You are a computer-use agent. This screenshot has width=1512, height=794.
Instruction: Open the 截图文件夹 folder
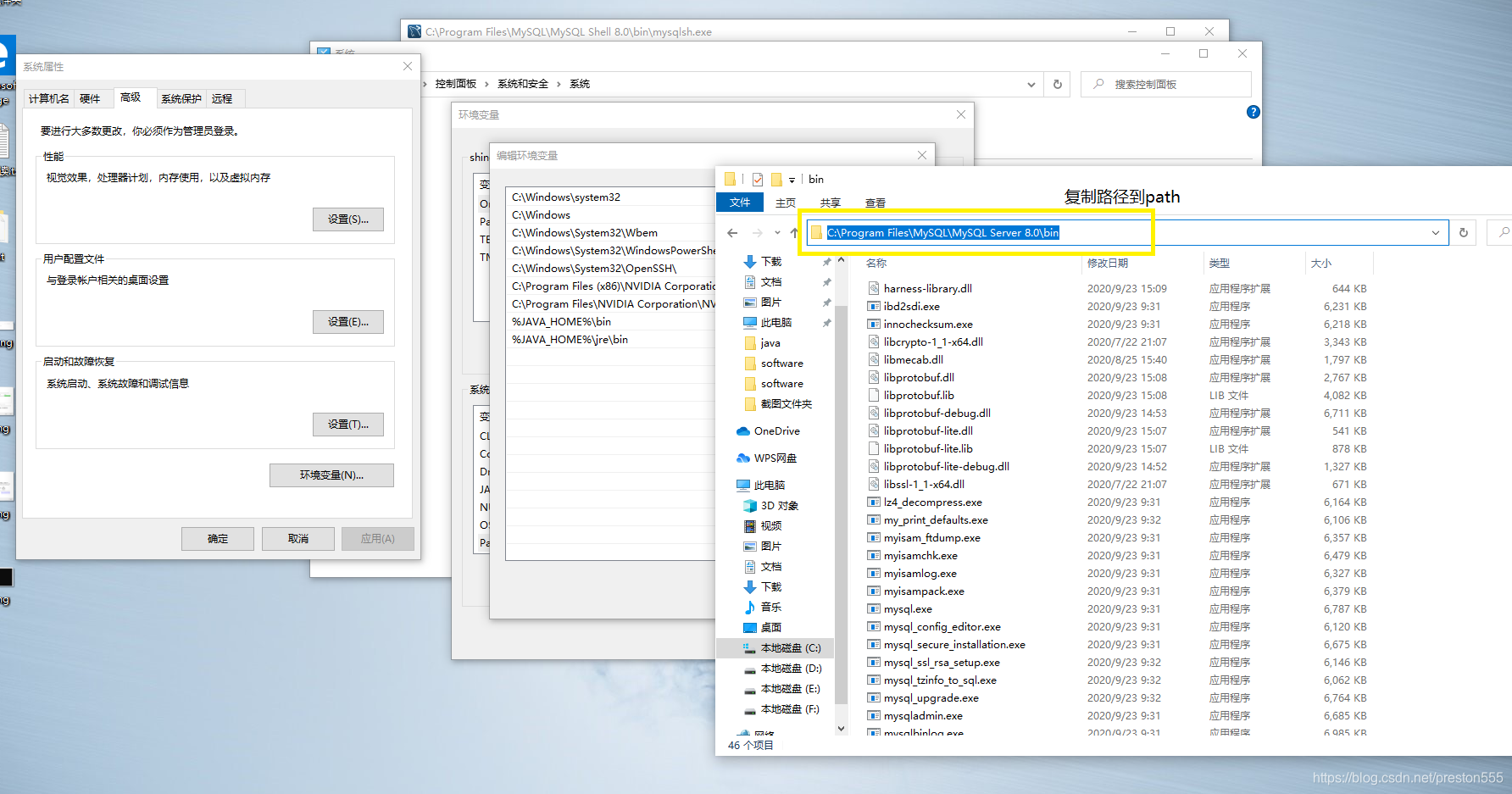[777, 404]
